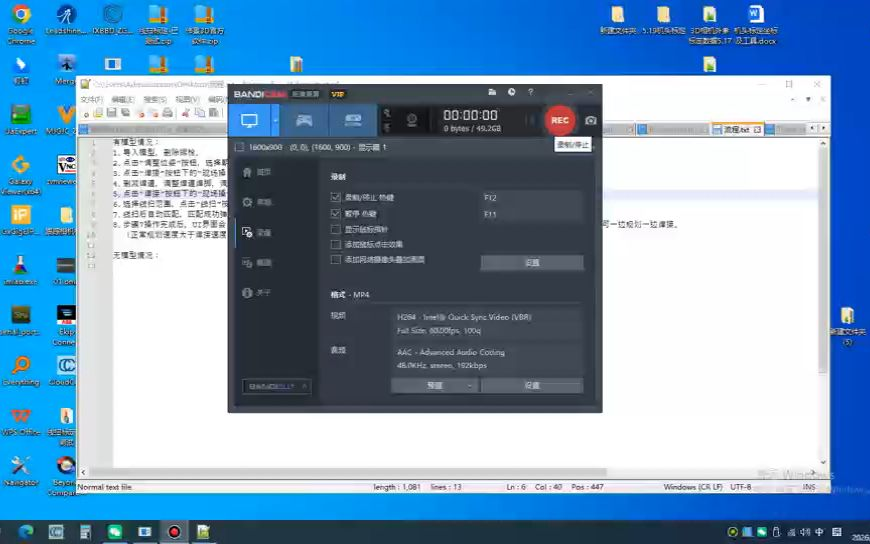Open the Image section in Bandicam sidebar
This screenshot has width=870, height=544.
(x=257, y=263)
